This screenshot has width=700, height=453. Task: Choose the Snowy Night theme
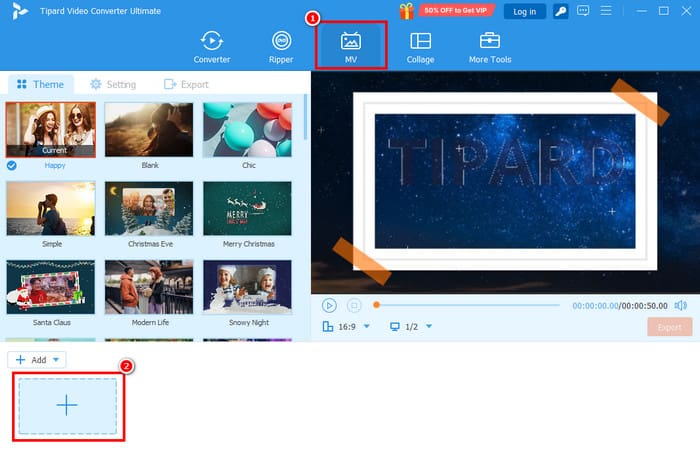pyautogui.click(x=247, y=287)
